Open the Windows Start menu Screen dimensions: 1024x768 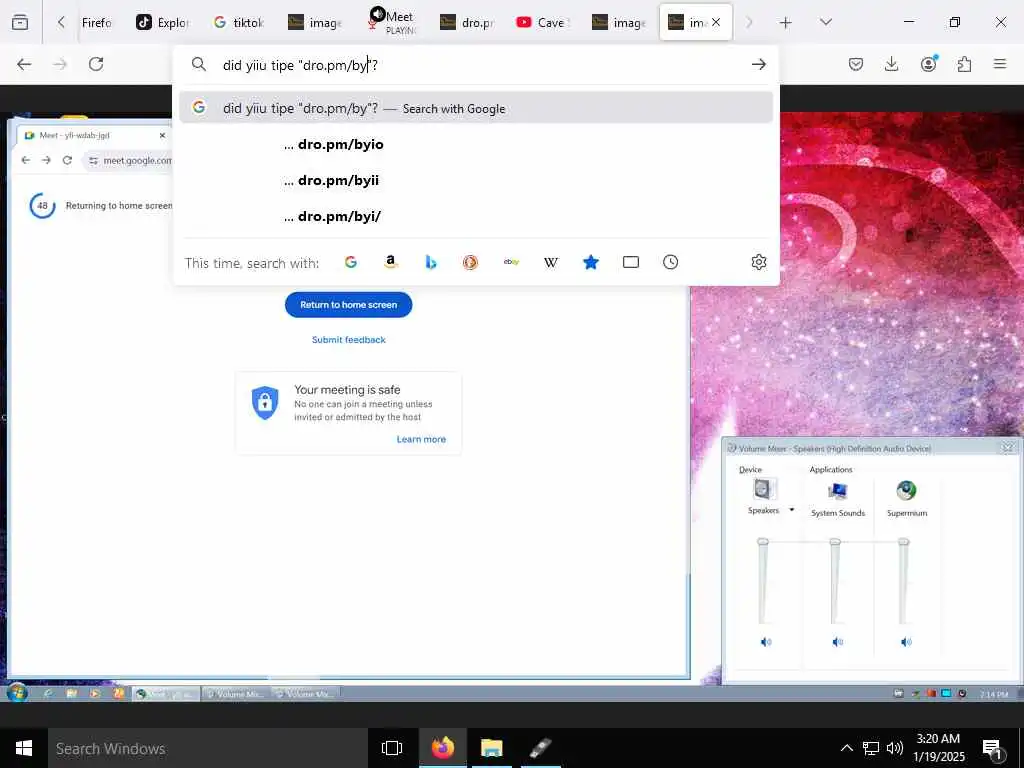click(24, 748)
